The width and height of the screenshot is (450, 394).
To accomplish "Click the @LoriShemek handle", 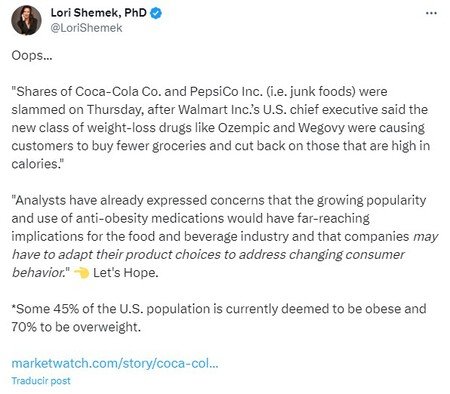I will (86, 28).
